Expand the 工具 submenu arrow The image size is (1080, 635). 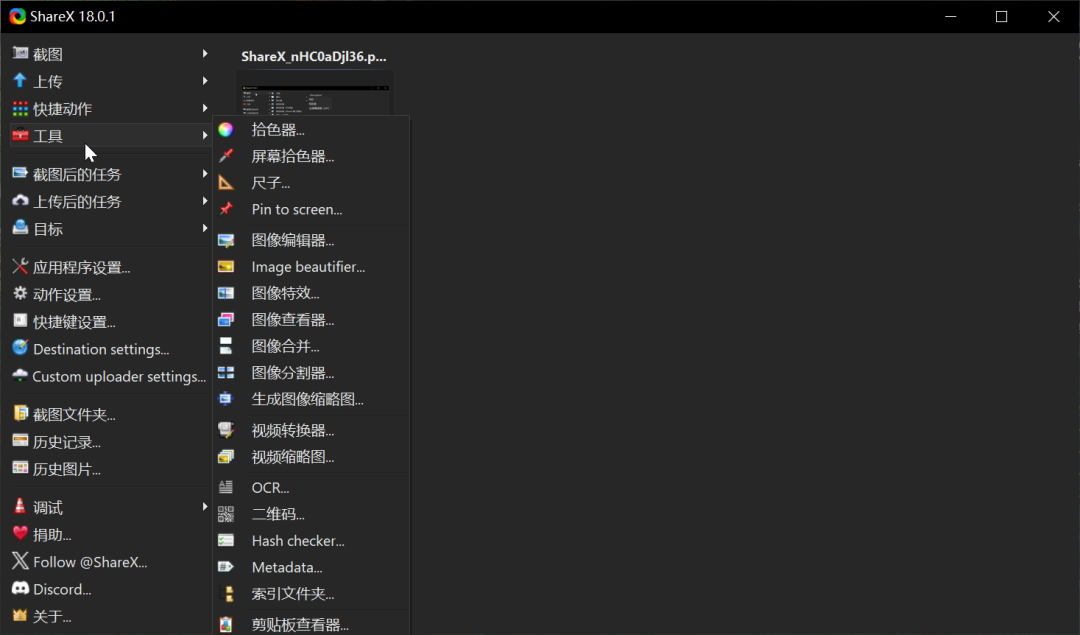(205, 135)
